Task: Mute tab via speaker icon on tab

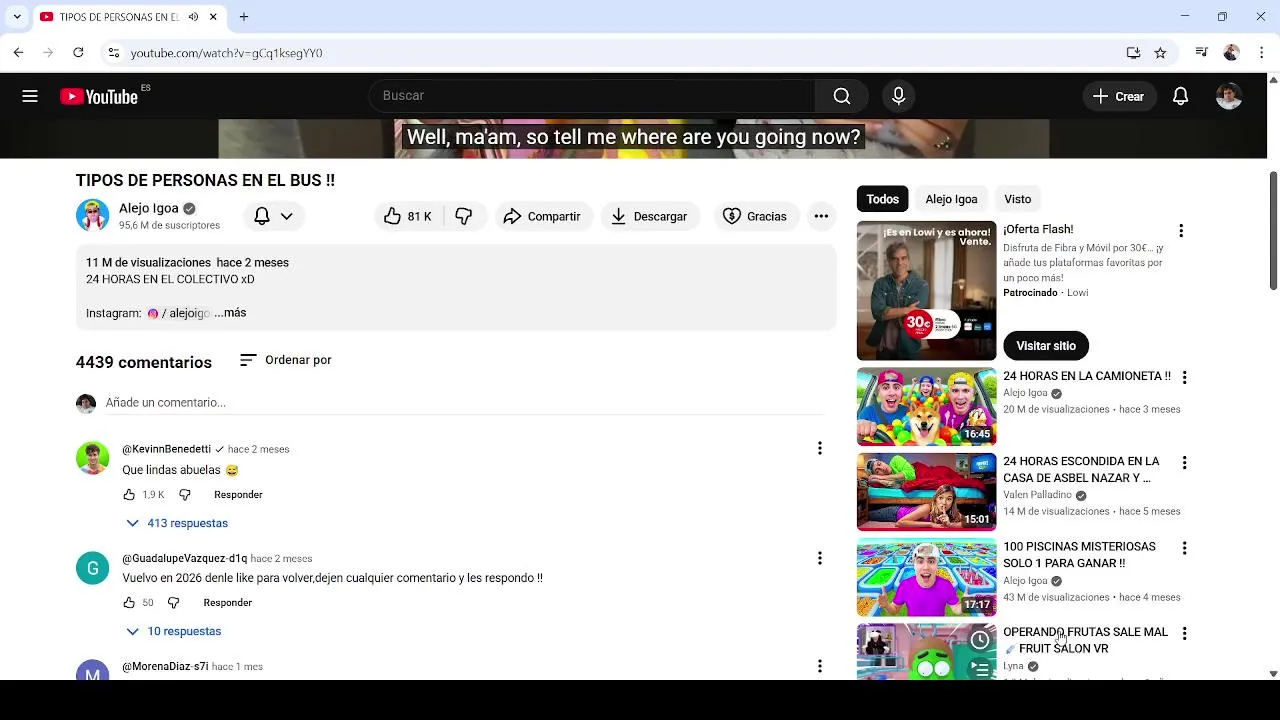Action: (193, 17)
